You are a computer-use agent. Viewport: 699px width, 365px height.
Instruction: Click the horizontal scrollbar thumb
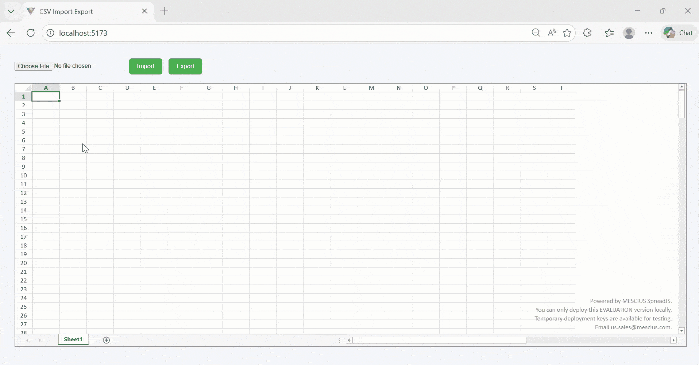(440, 340)
